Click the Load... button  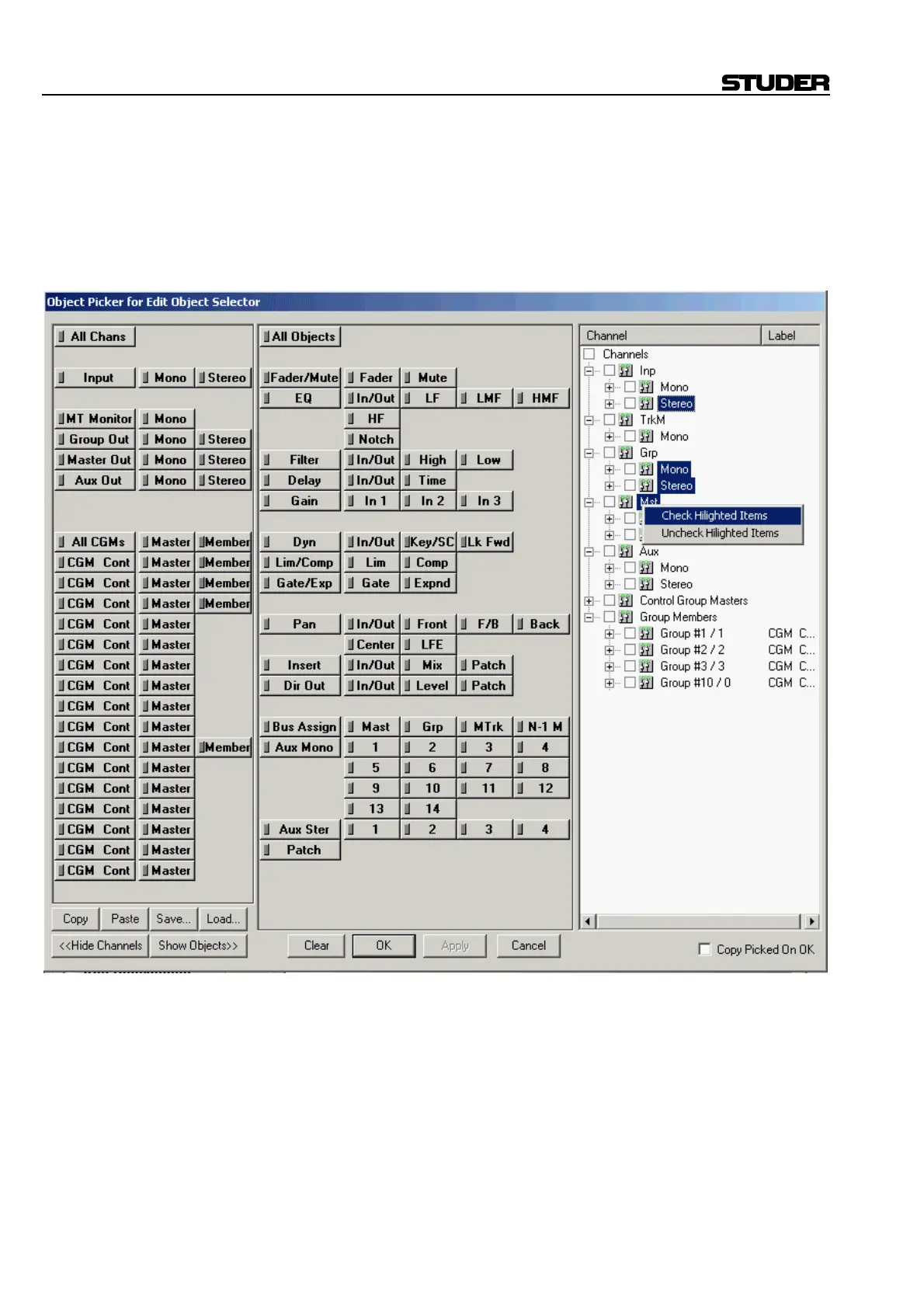[223, 919]
